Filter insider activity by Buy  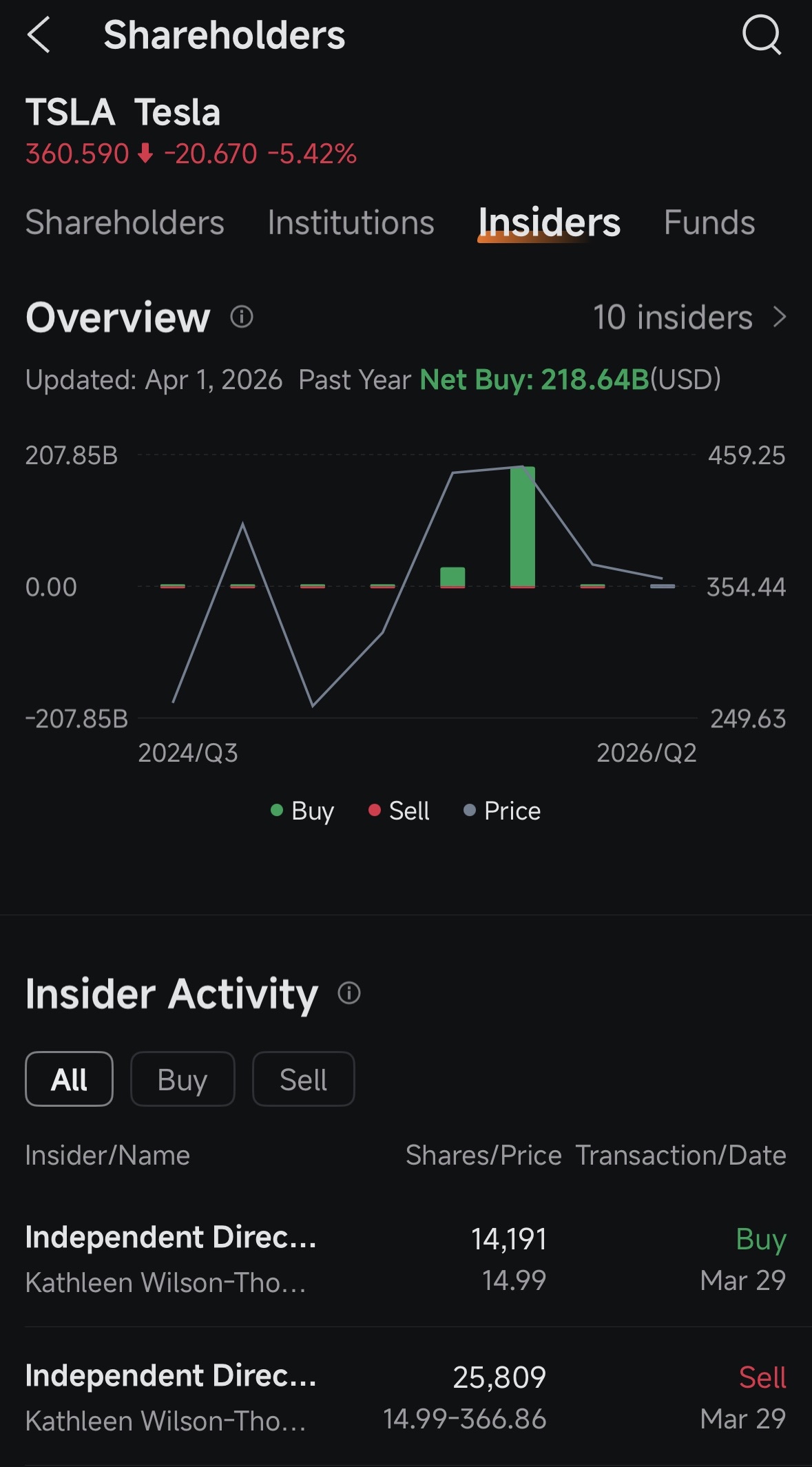click(183, 1079)
